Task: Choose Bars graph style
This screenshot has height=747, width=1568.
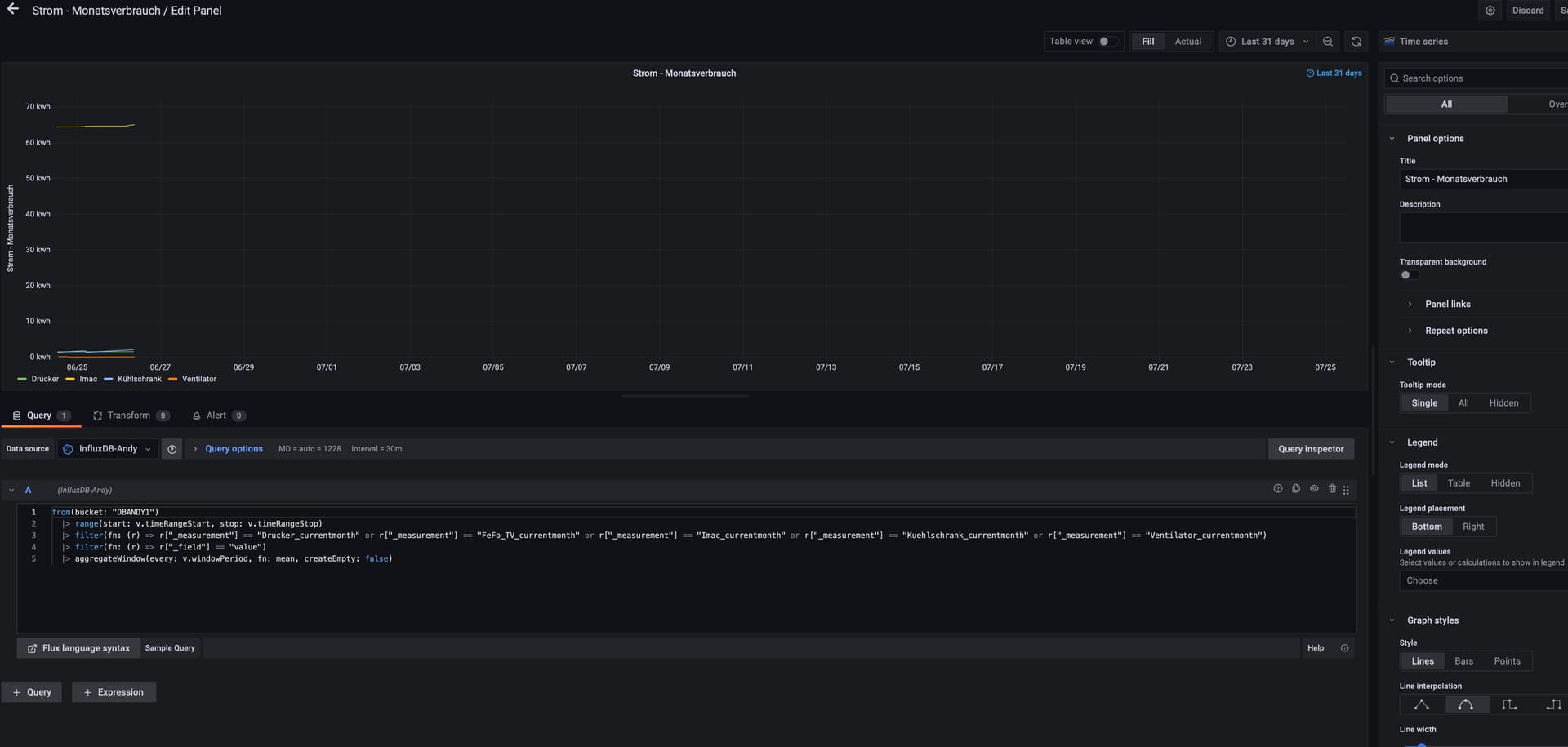Action: click(1463, 661)
